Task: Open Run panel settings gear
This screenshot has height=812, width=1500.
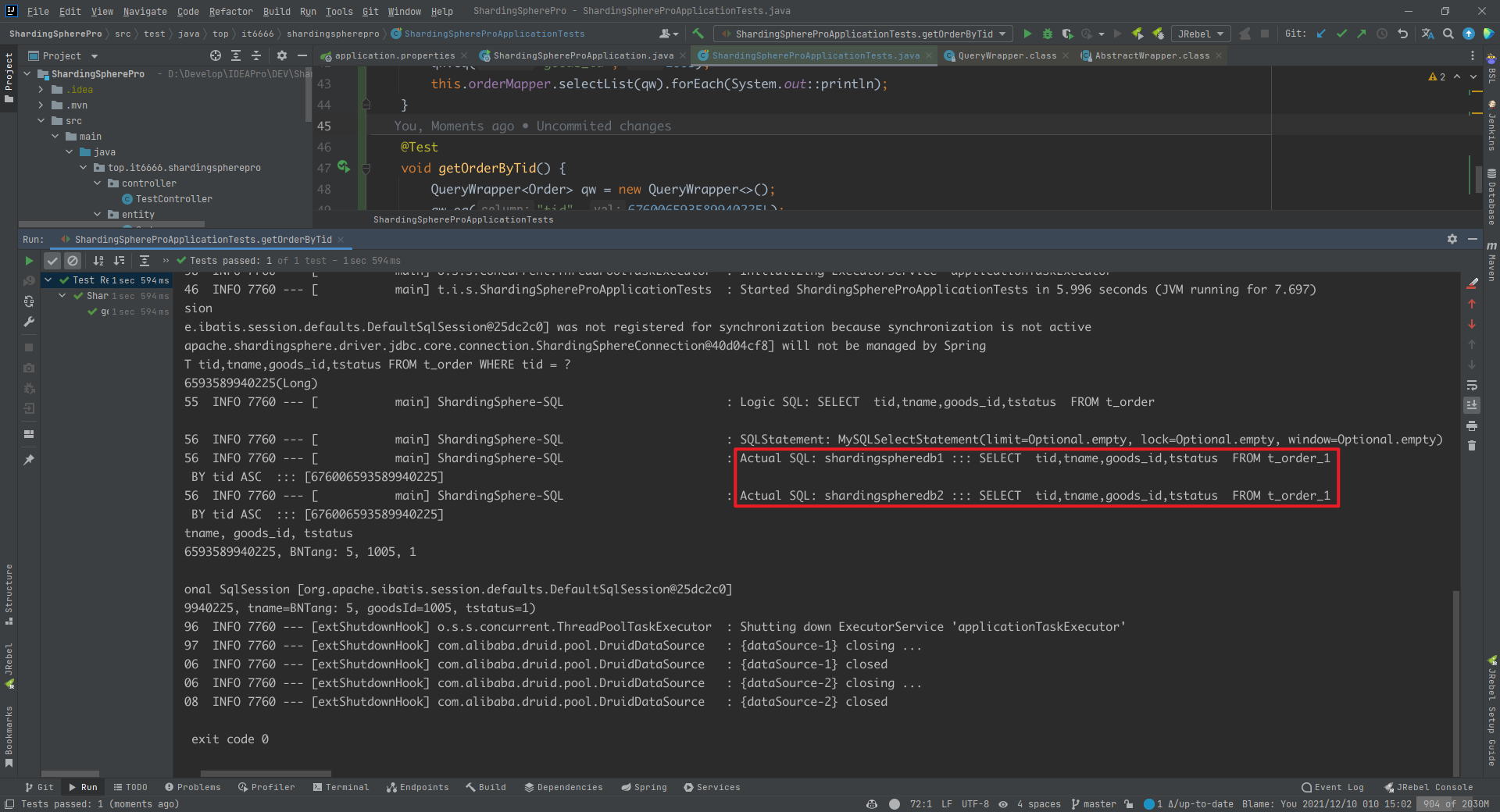Action: 1452,239
